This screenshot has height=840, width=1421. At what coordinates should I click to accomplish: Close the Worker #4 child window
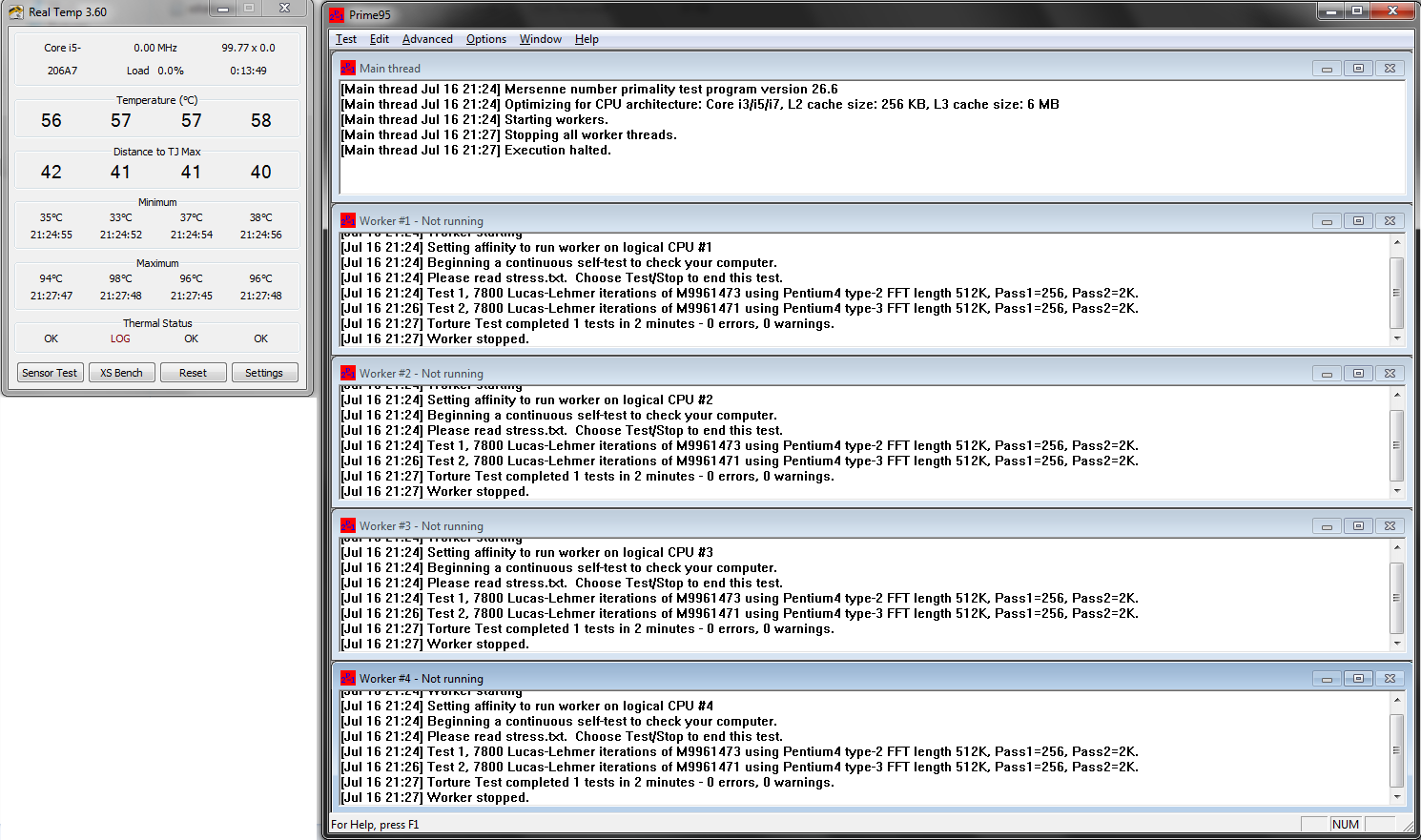point(1390,679)
